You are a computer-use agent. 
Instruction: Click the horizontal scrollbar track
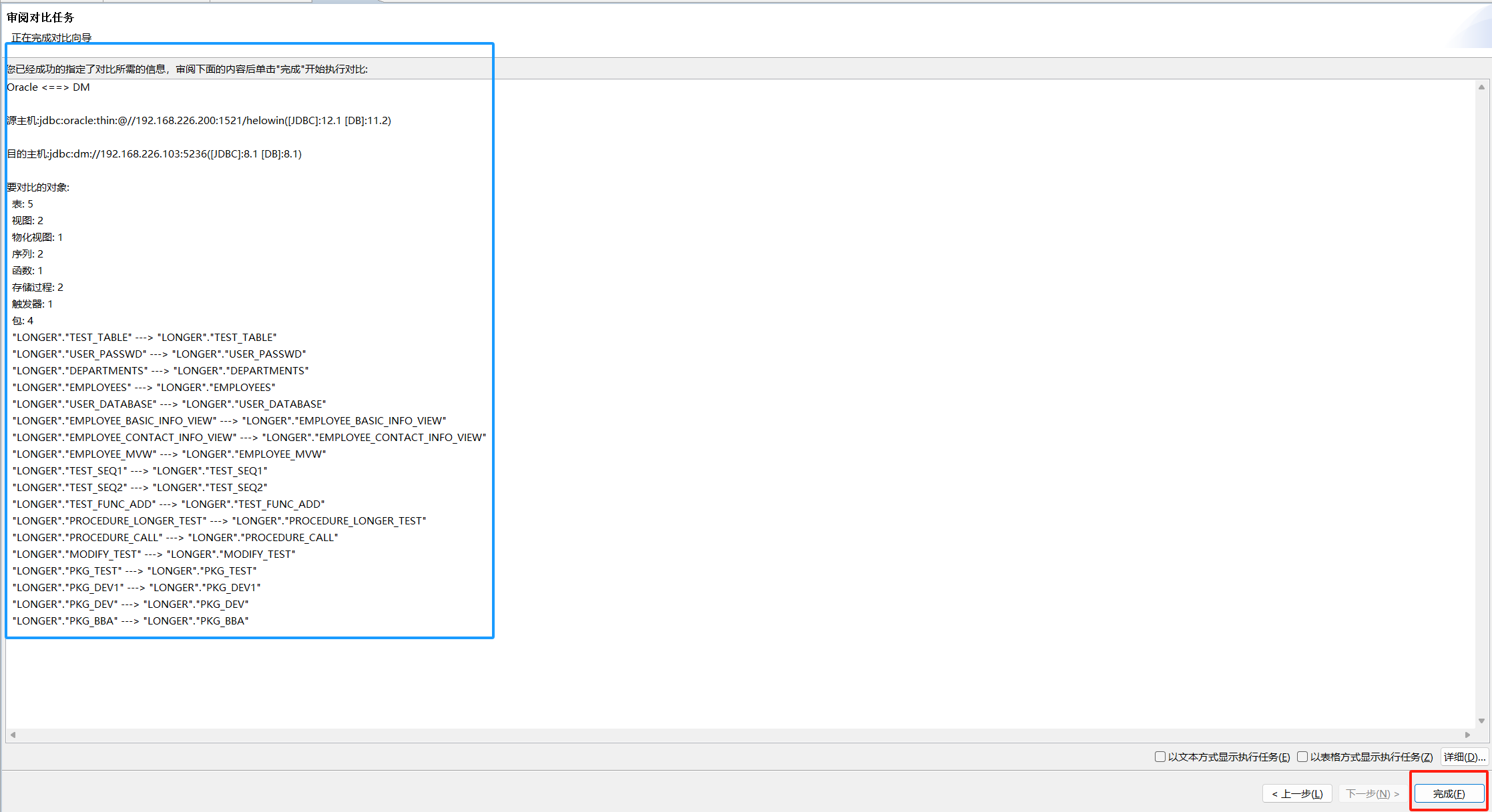[x=734, y=735]
